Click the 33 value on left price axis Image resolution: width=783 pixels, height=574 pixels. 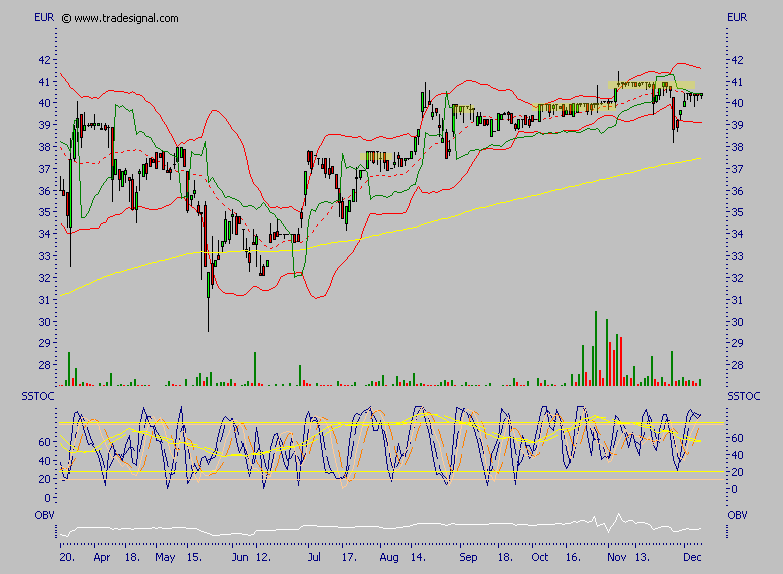coord(44,256)
